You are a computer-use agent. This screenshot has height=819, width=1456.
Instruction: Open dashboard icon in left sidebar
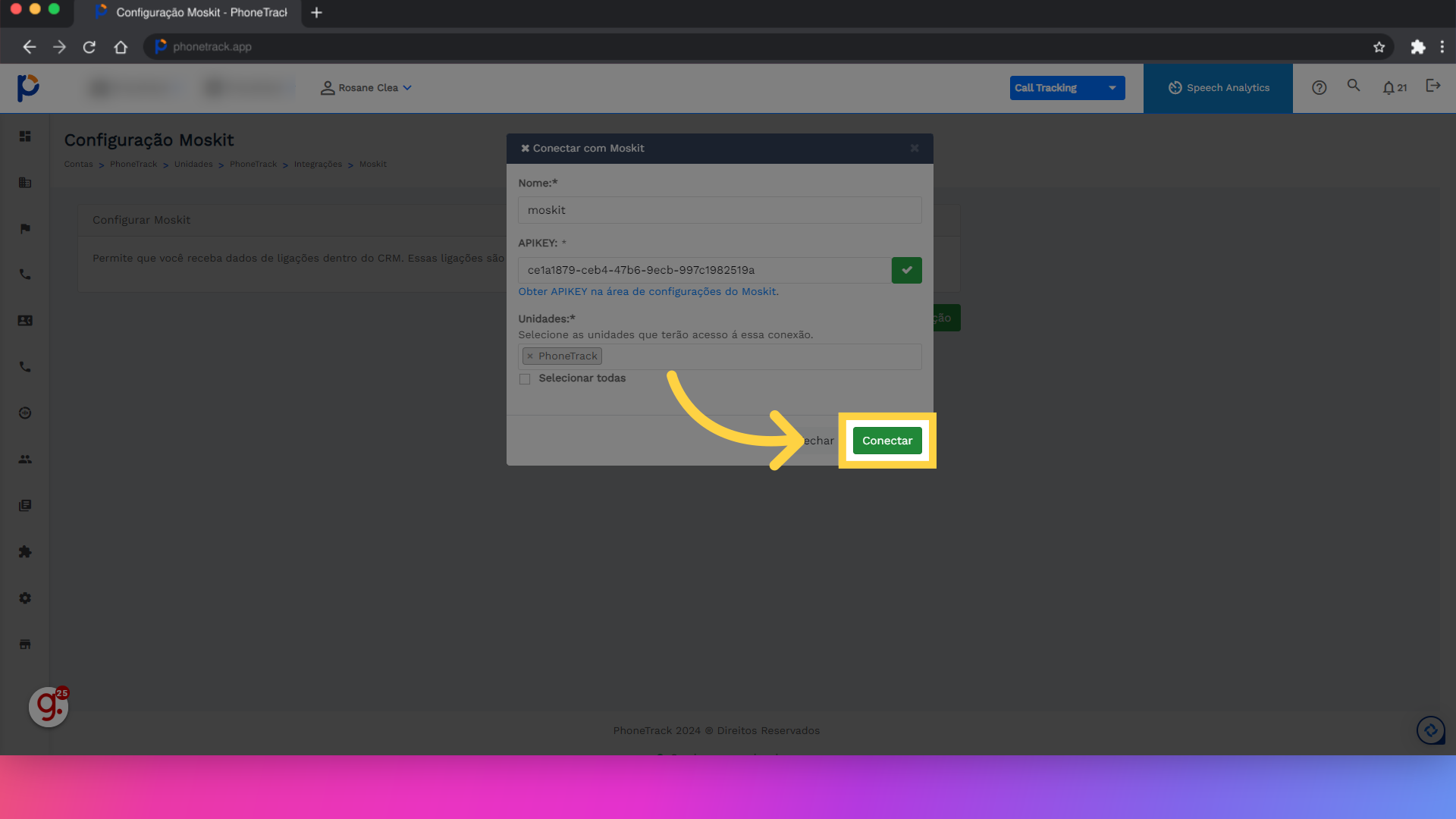pyautogui.click(x=25, y=136)
